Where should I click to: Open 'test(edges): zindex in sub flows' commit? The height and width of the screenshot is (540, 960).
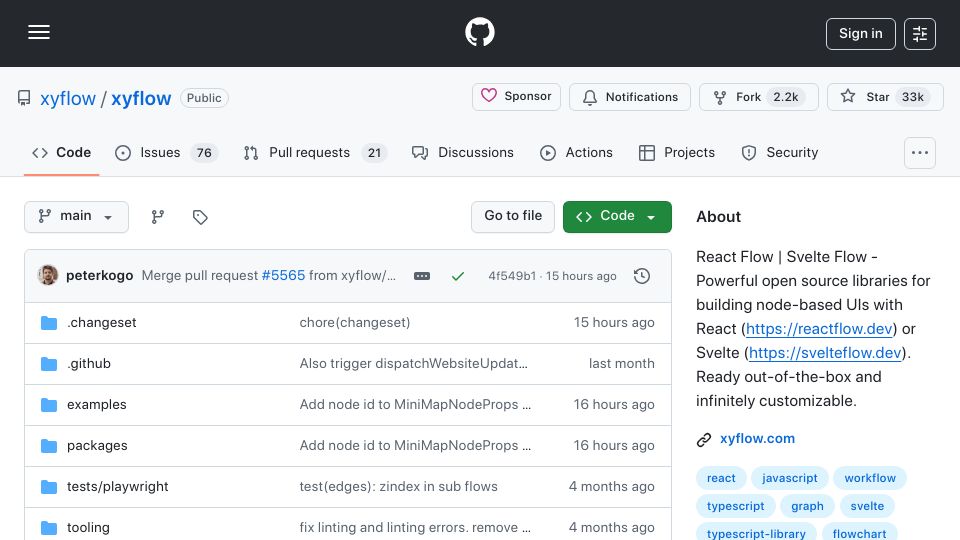pyautogui.click(x=399, y=487)
